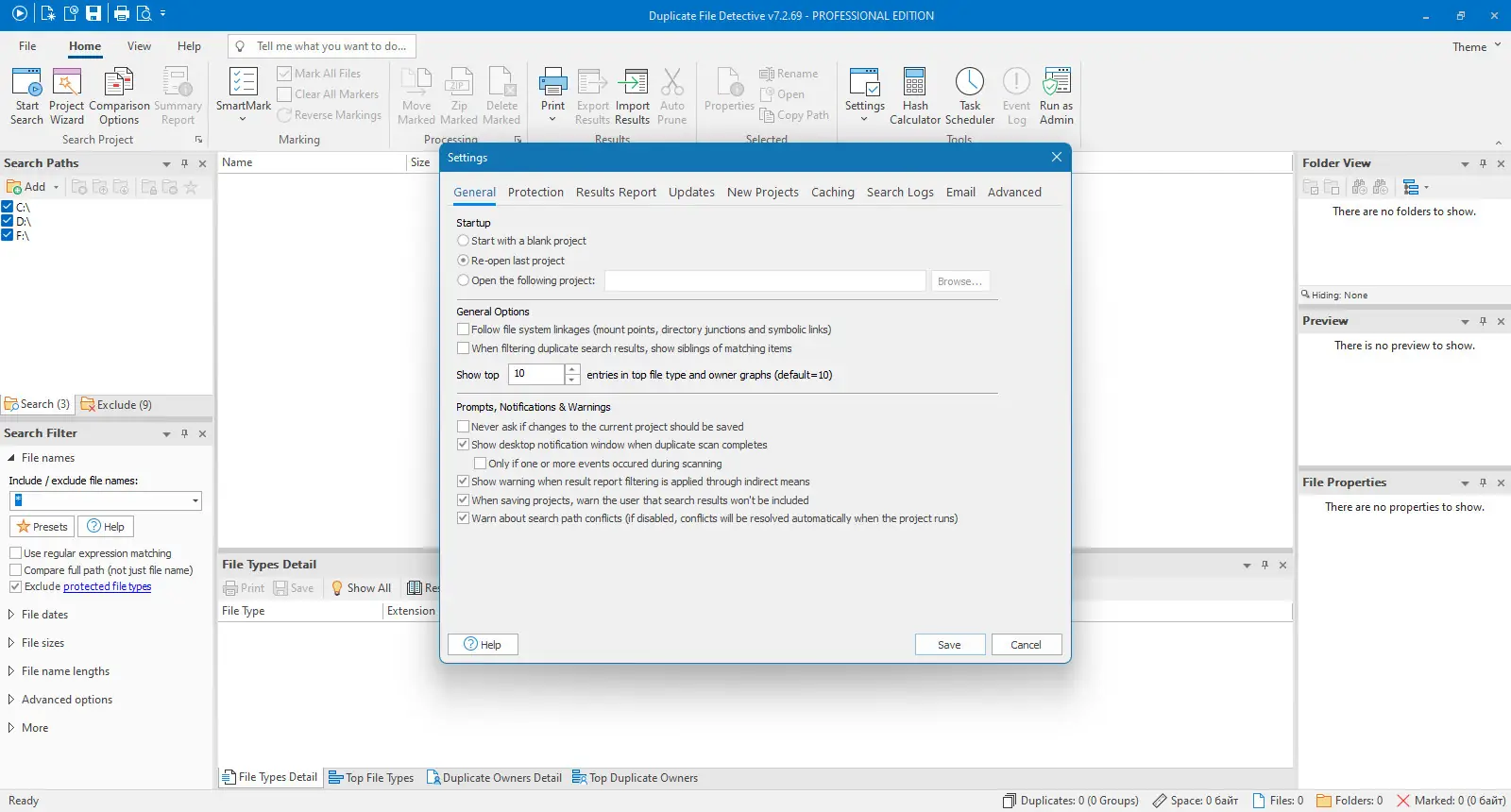The image size is (1511, 812).
Task: Click the Print ribbon icon
Action: (x=553, y=95)
